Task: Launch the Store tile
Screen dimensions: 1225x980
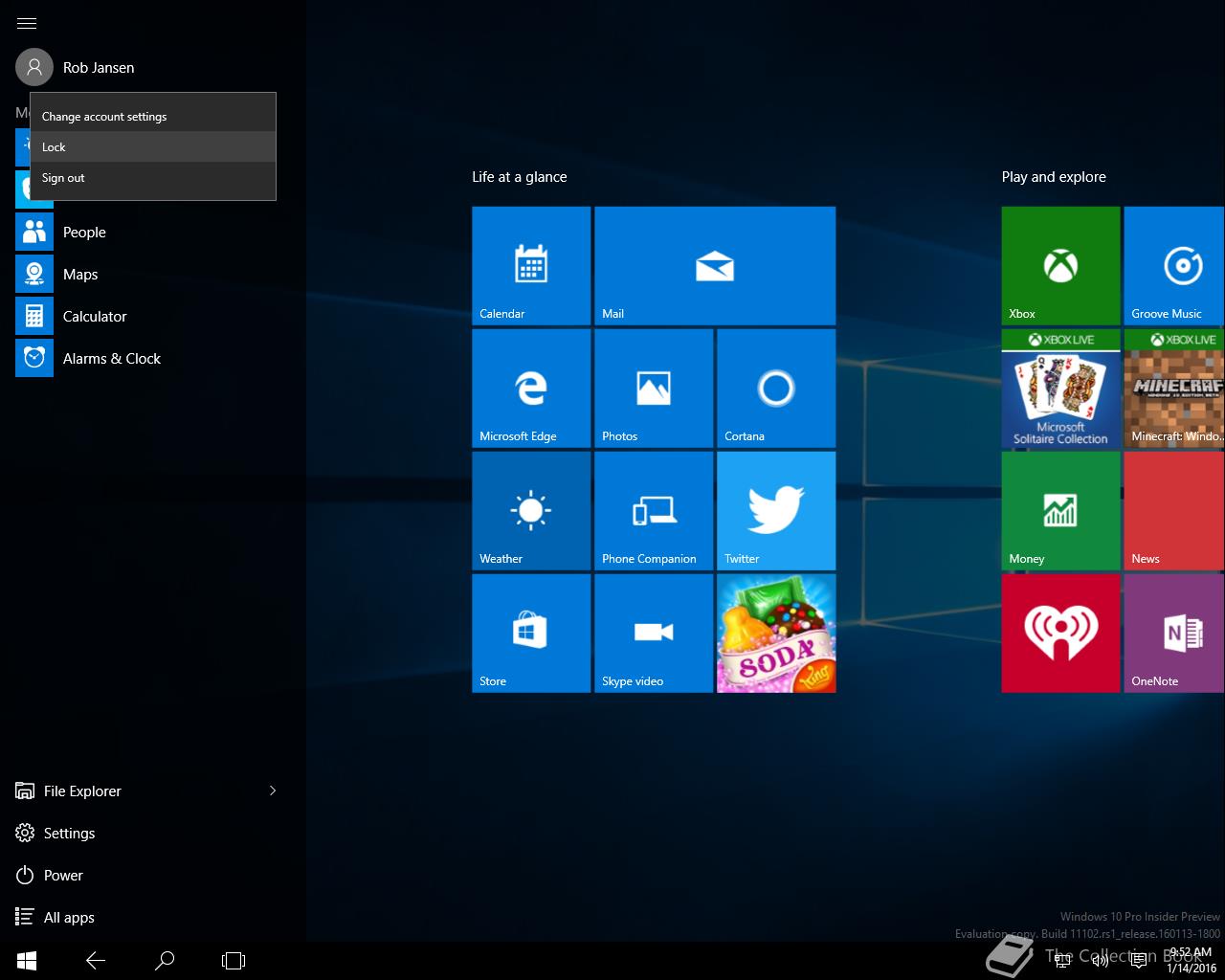Action: pos(530,634)
